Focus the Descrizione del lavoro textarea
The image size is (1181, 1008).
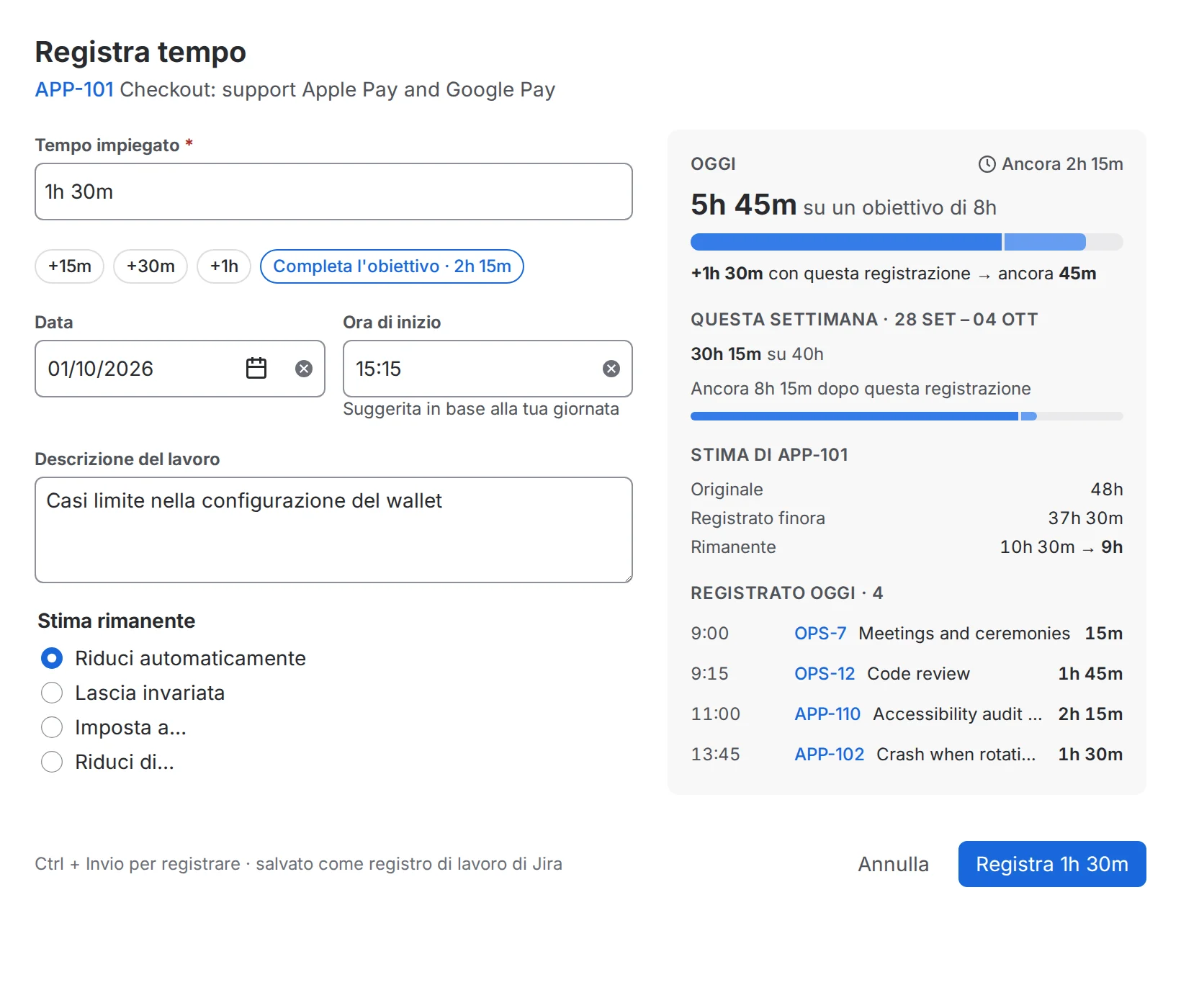point(333,530)
